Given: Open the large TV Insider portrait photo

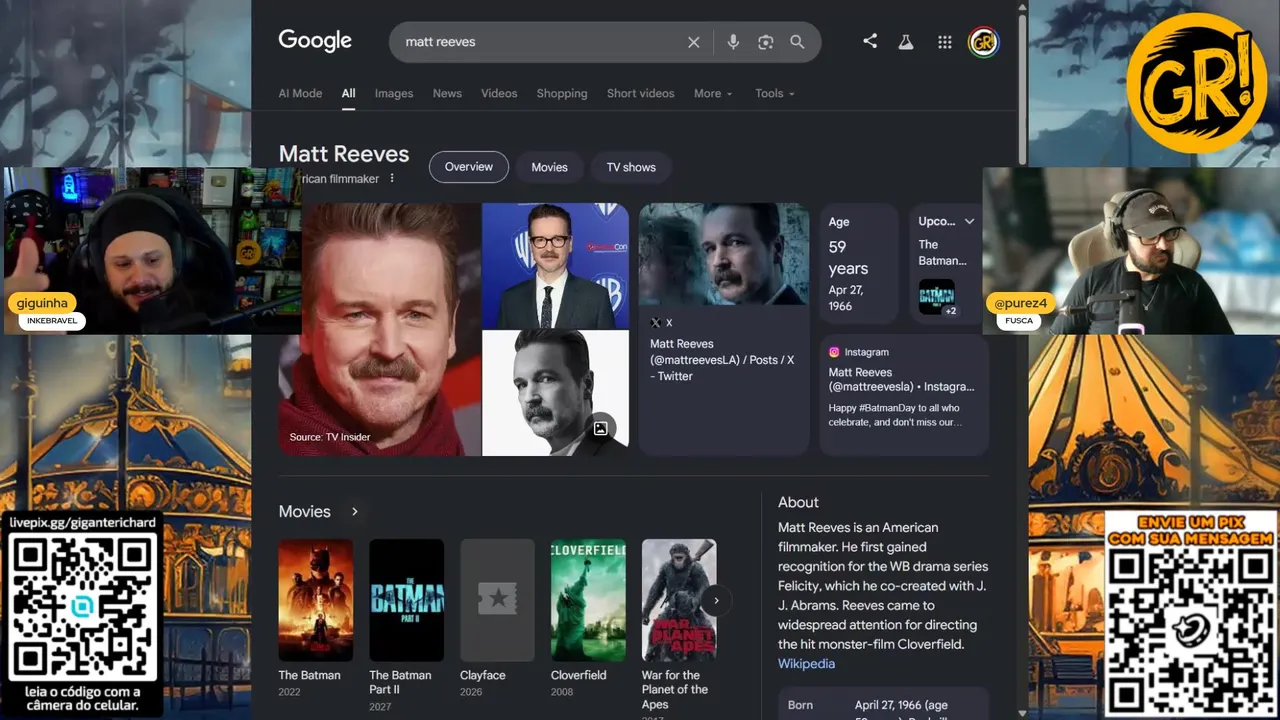Looking at the screenshot, I should click(x=380, y=329).
